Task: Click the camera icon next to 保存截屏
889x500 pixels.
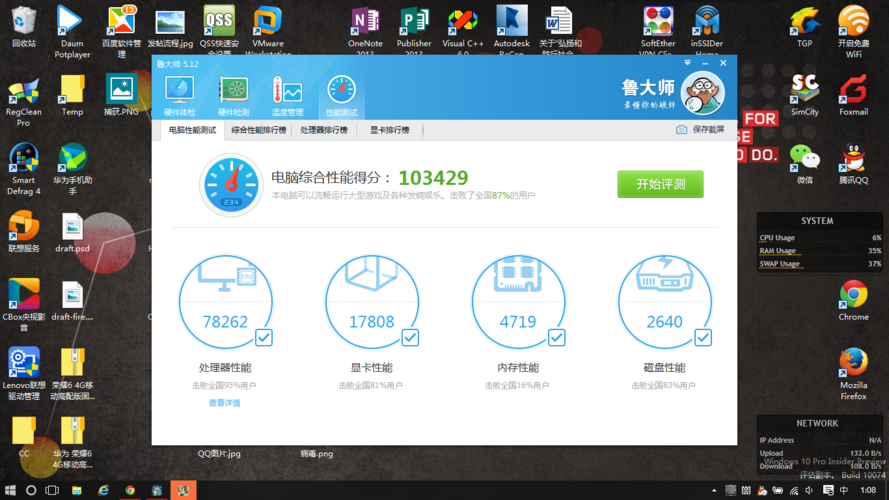Action: coord(681,130)
